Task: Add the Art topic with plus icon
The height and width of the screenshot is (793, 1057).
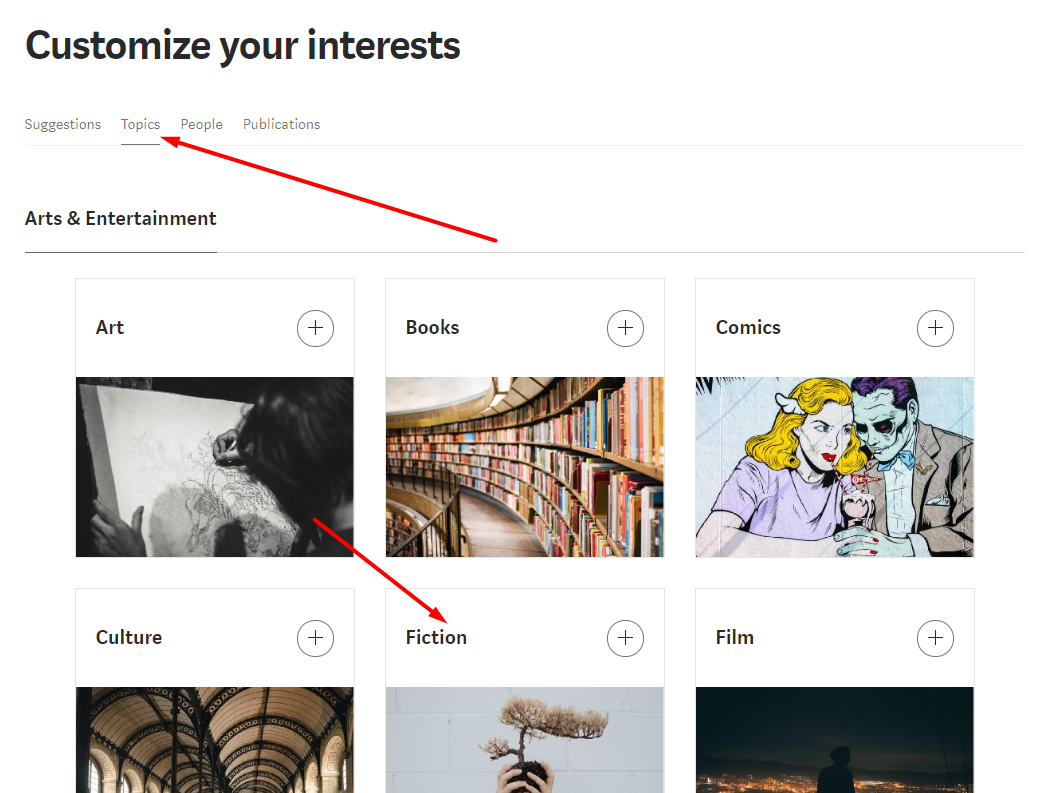Action: [x=315, y=328]
